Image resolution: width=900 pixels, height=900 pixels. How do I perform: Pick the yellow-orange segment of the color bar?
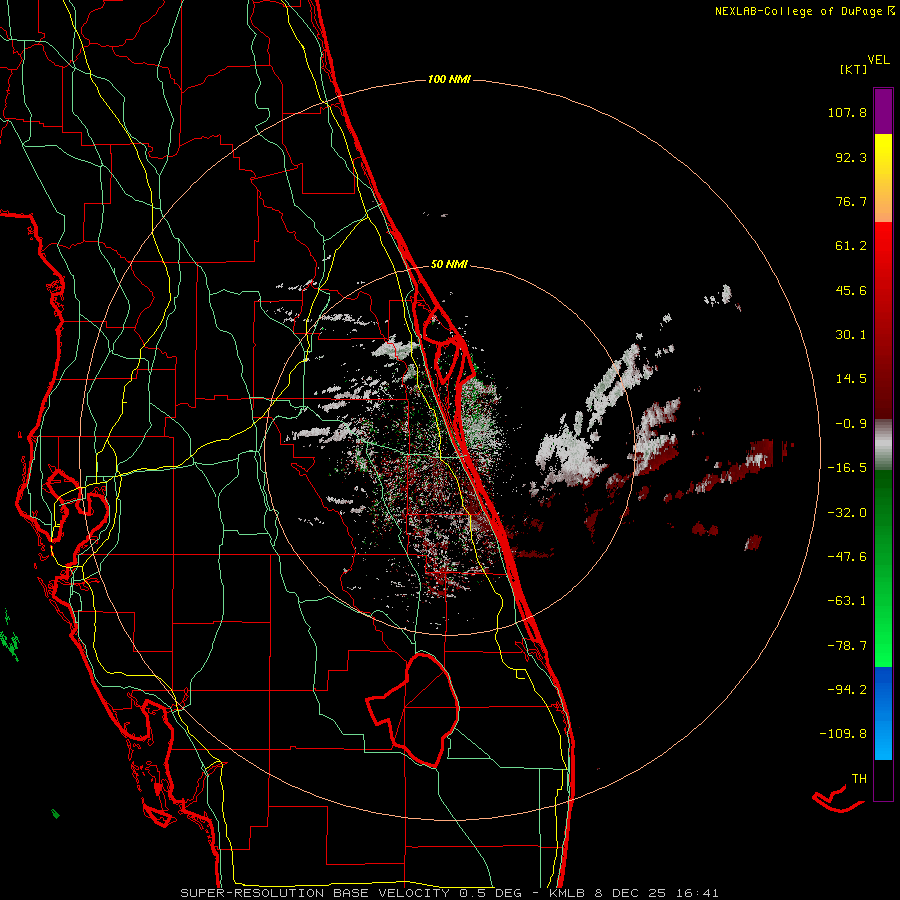point(883,178)
